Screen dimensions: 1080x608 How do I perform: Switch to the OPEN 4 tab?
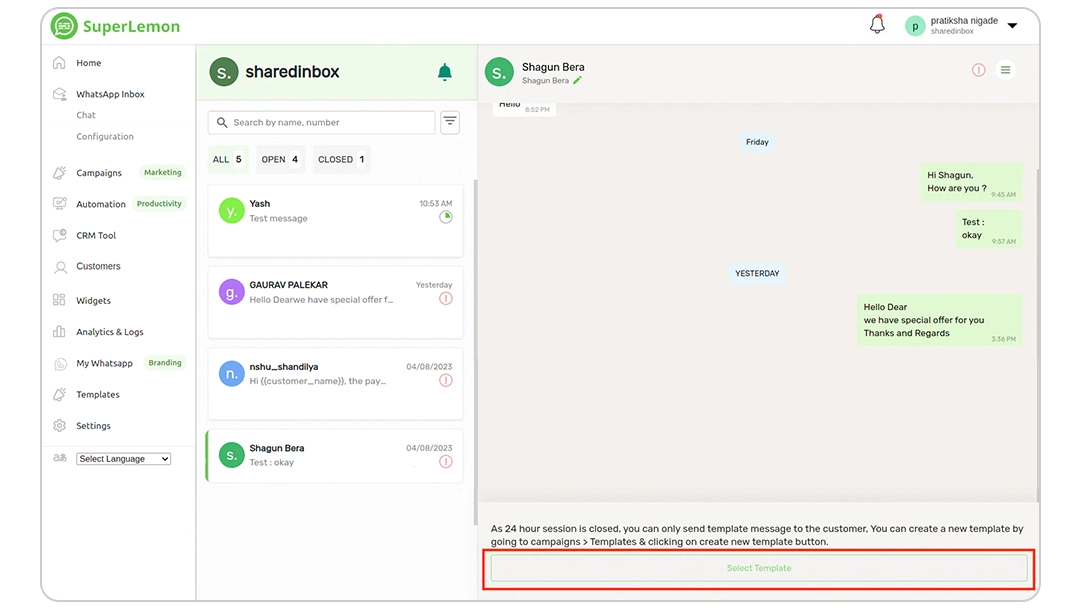click(280, 159)
